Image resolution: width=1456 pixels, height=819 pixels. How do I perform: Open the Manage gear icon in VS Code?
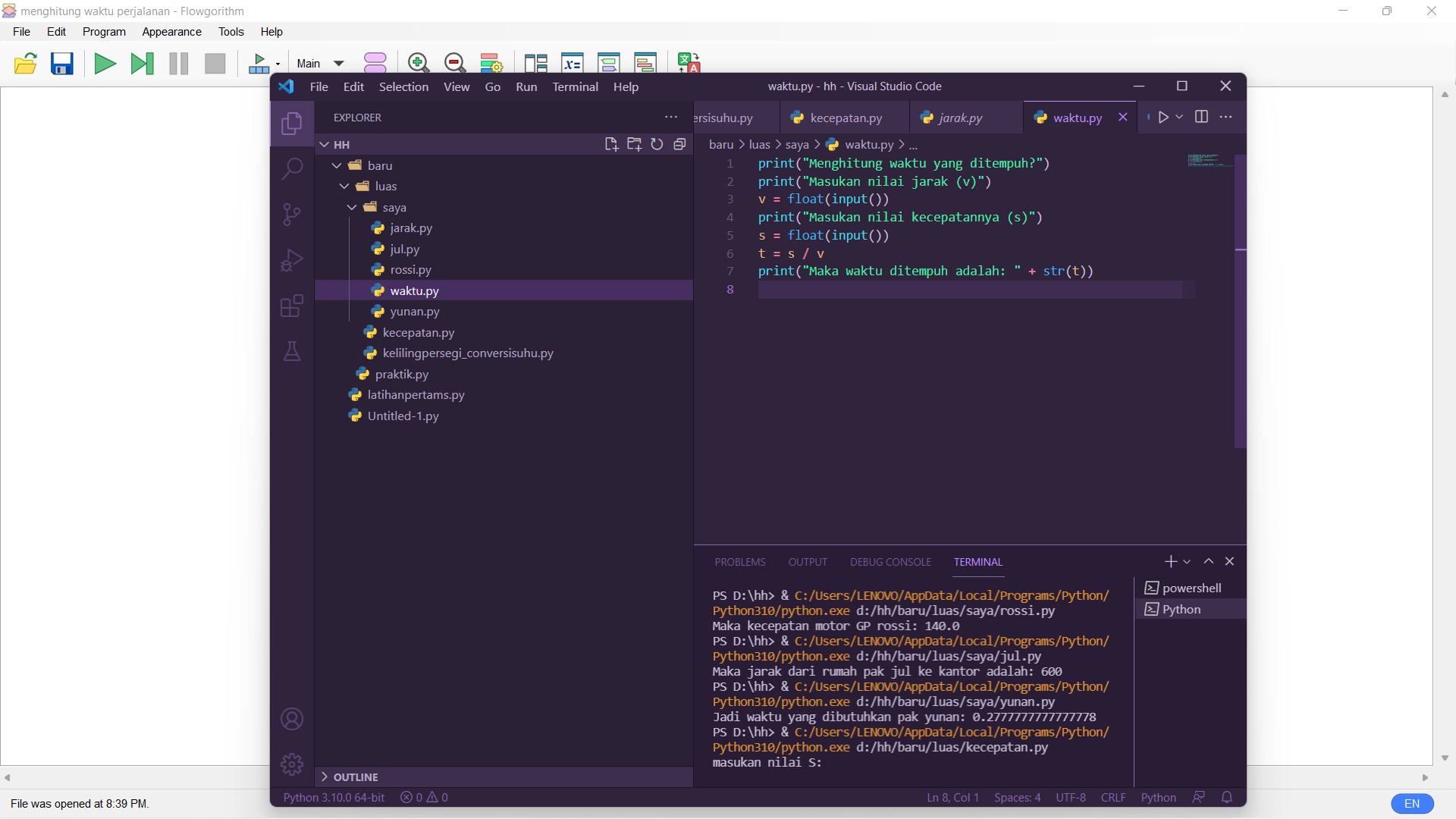click(x=292, y=764)
